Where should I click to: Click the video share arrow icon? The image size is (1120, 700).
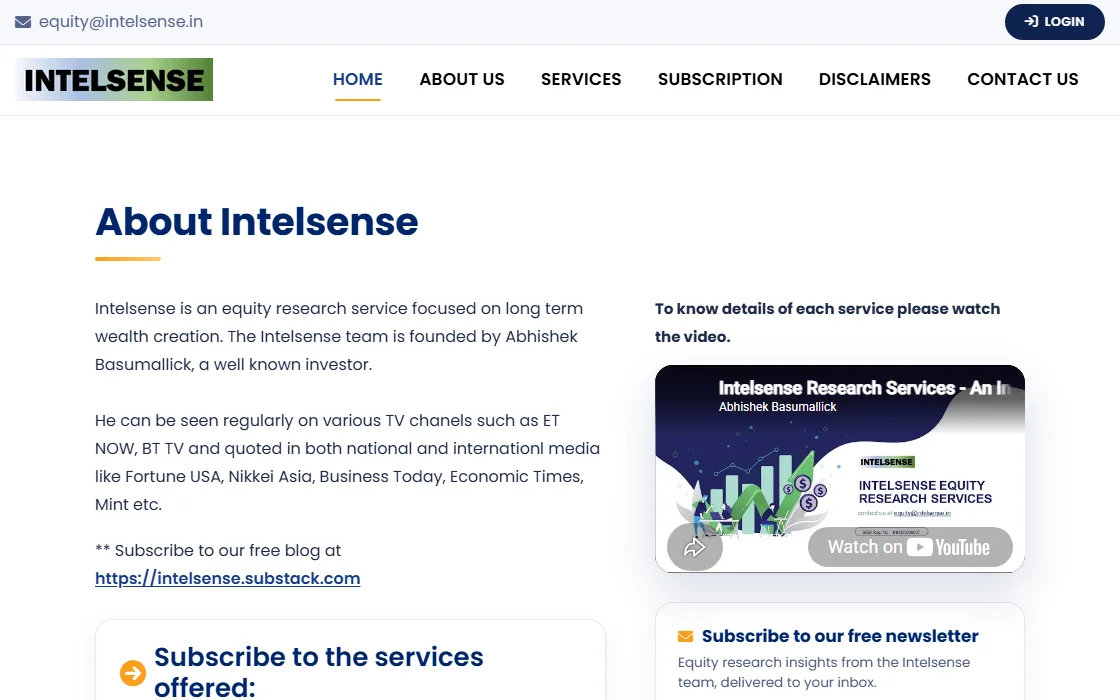coord(695,548)
